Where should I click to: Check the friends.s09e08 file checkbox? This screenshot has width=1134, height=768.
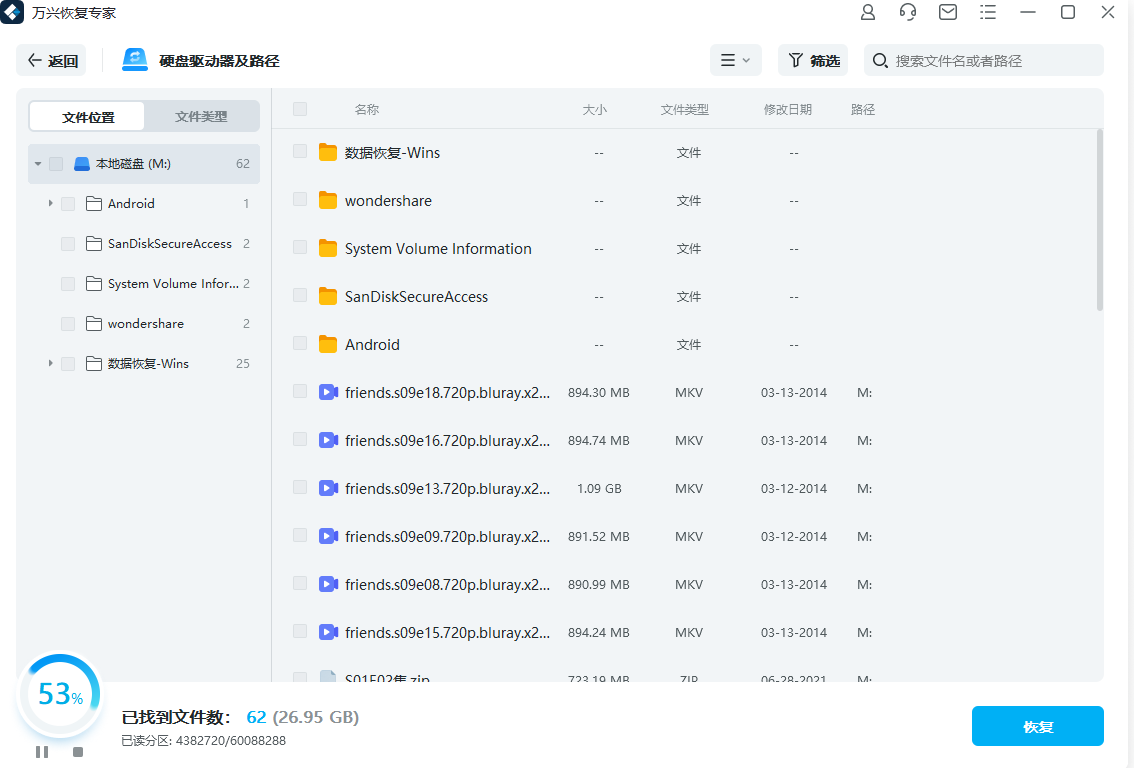300,583
